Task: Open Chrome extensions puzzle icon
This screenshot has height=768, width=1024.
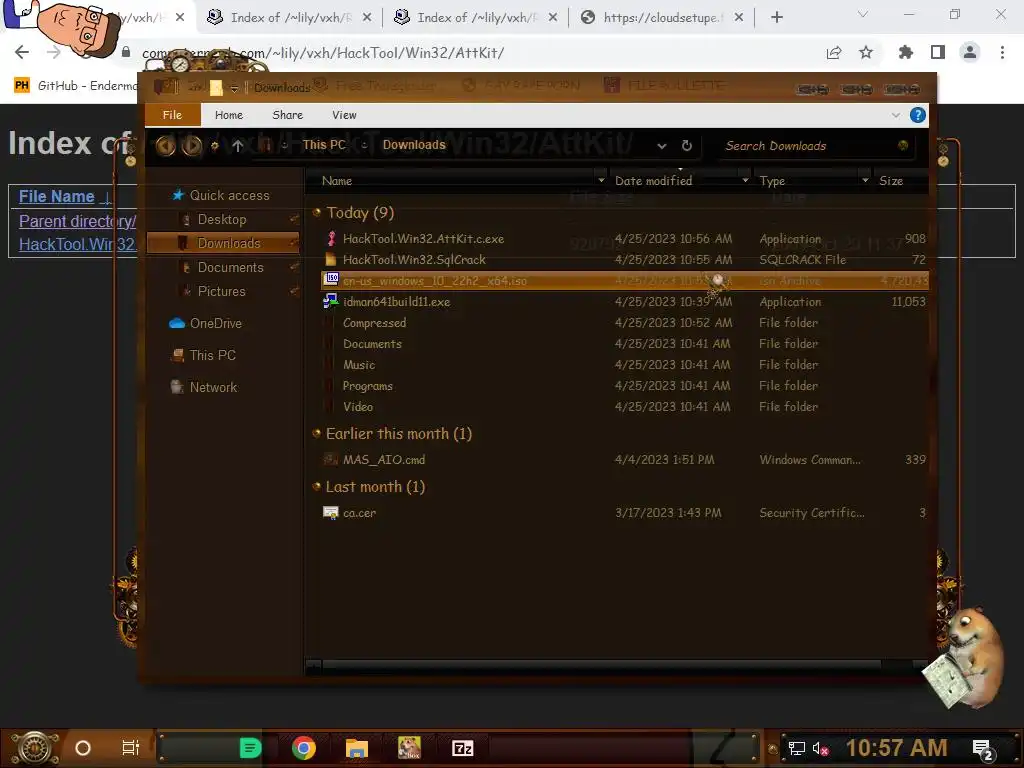Action: pos(906,52)
